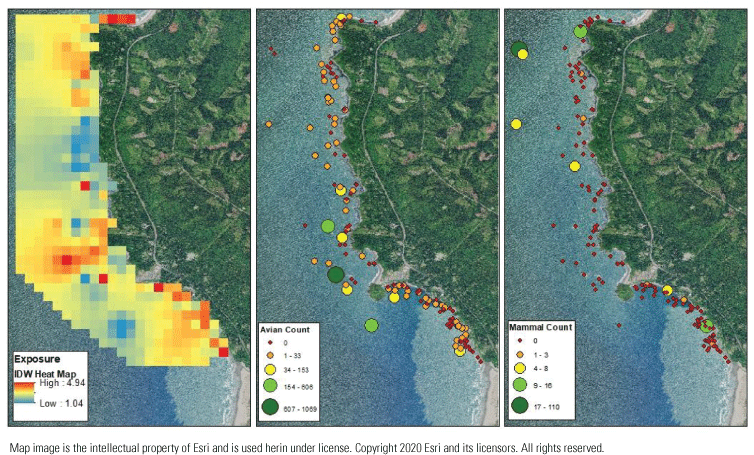Viewport: 754px width, 455px height.
Task: Click the 17 - 110 mammal legend symbol
Action: (518, 407)
